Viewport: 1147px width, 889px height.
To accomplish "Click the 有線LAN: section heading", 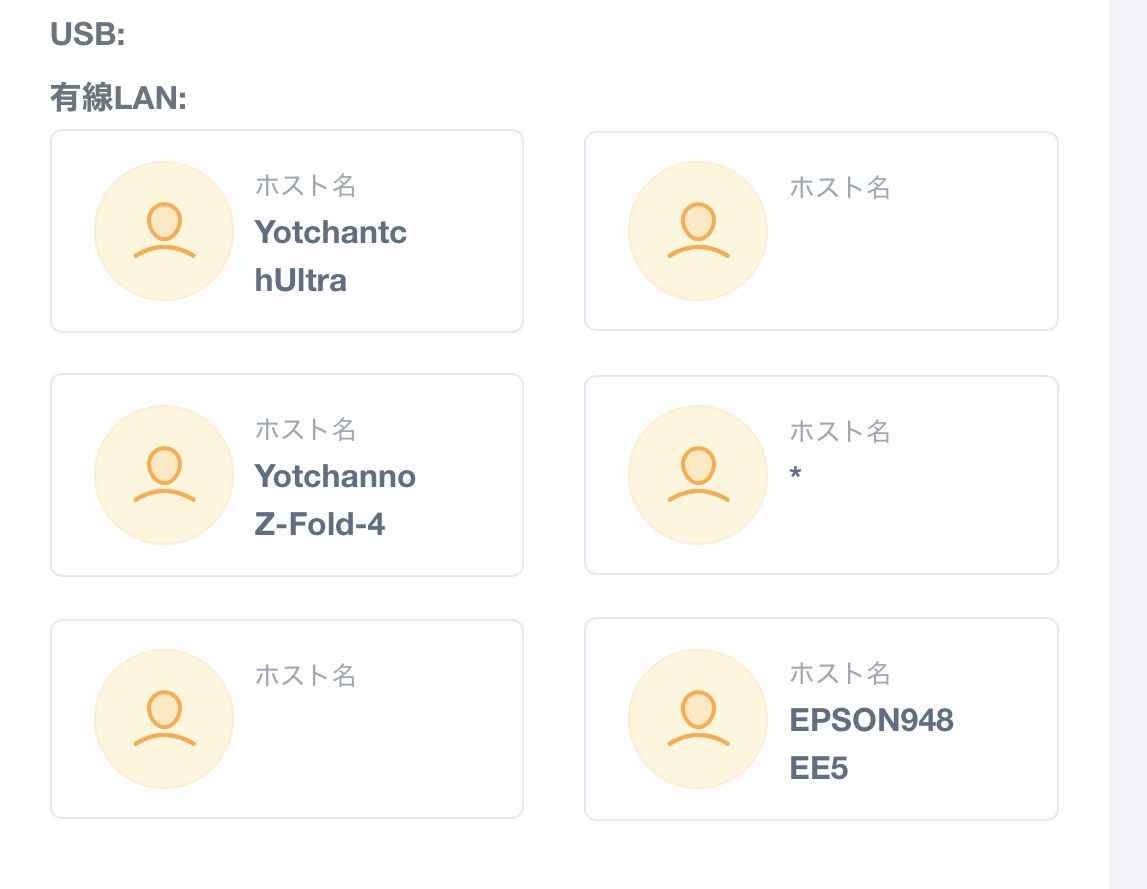I will pyautogui.click(x=119, y=98).
